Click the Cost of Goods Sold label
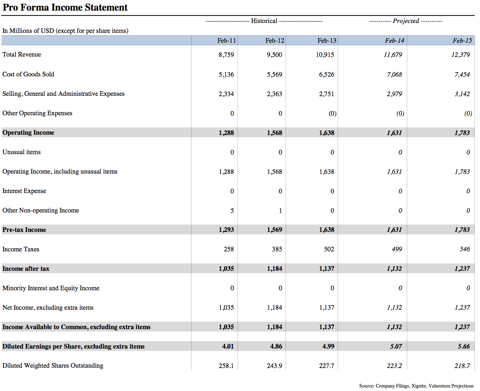This screenshot has height=391, width=480. click(28, 74)
